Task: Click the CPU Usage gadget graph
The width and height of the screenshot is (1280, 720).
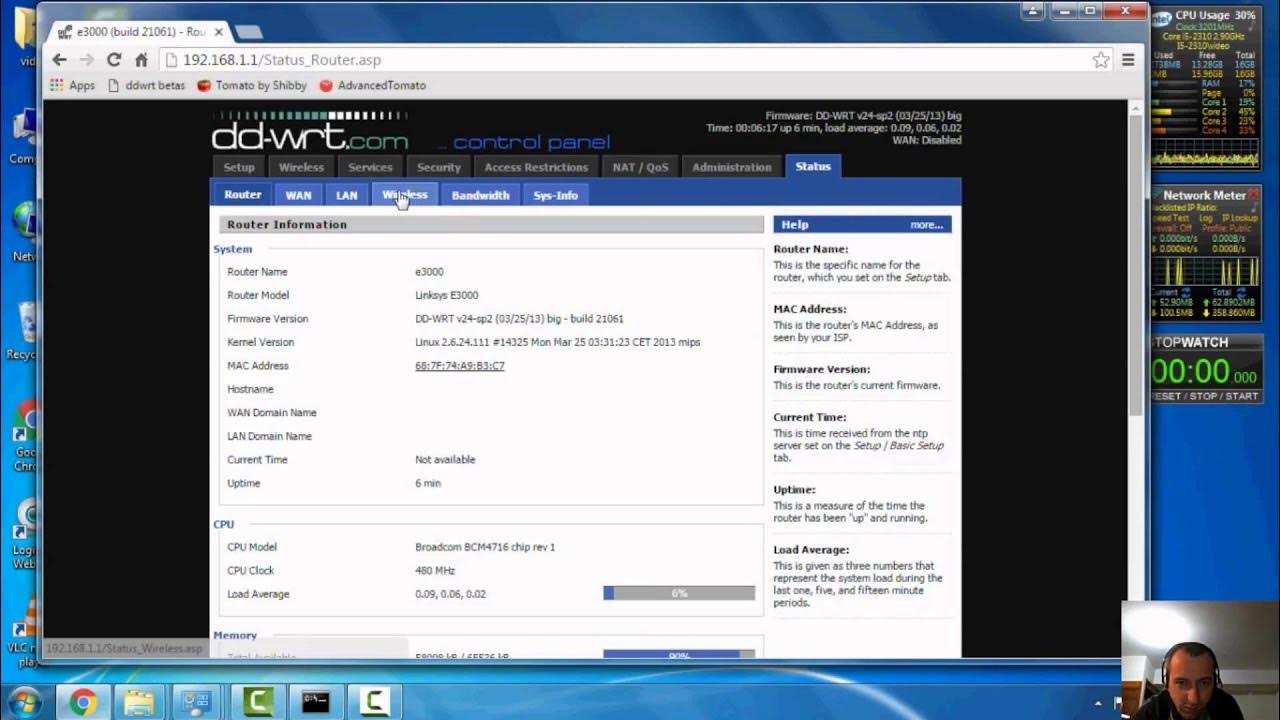Action: coord(1206,152)
